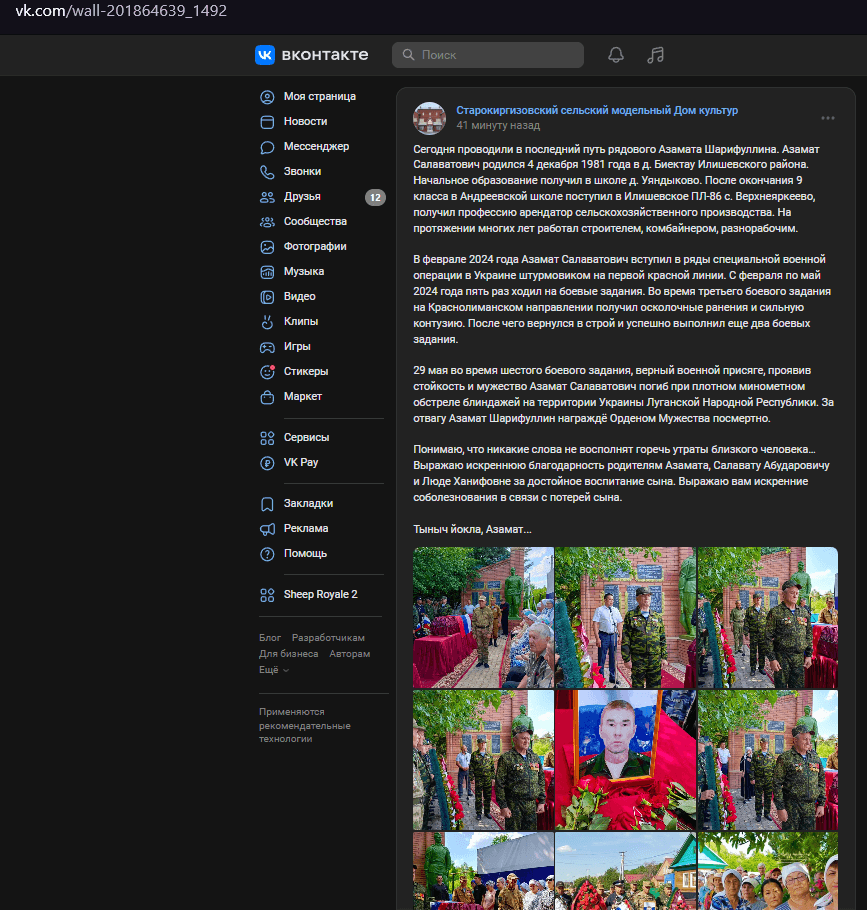Click the Помощь label
Image resolution: width=867 pixels, height=910 pixels.
point(305,553)
